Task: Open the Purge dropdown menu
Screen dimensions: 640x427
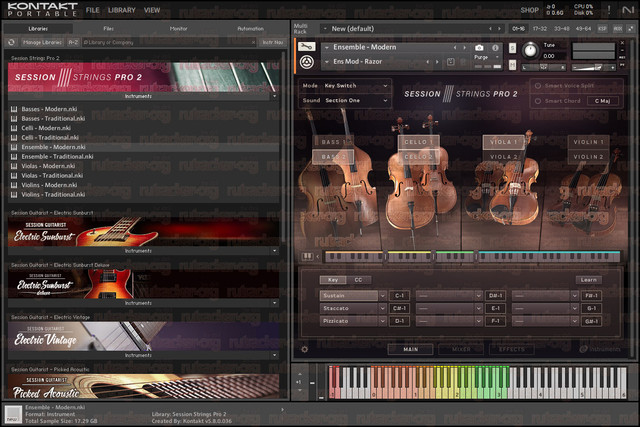Action: point(487,57)
